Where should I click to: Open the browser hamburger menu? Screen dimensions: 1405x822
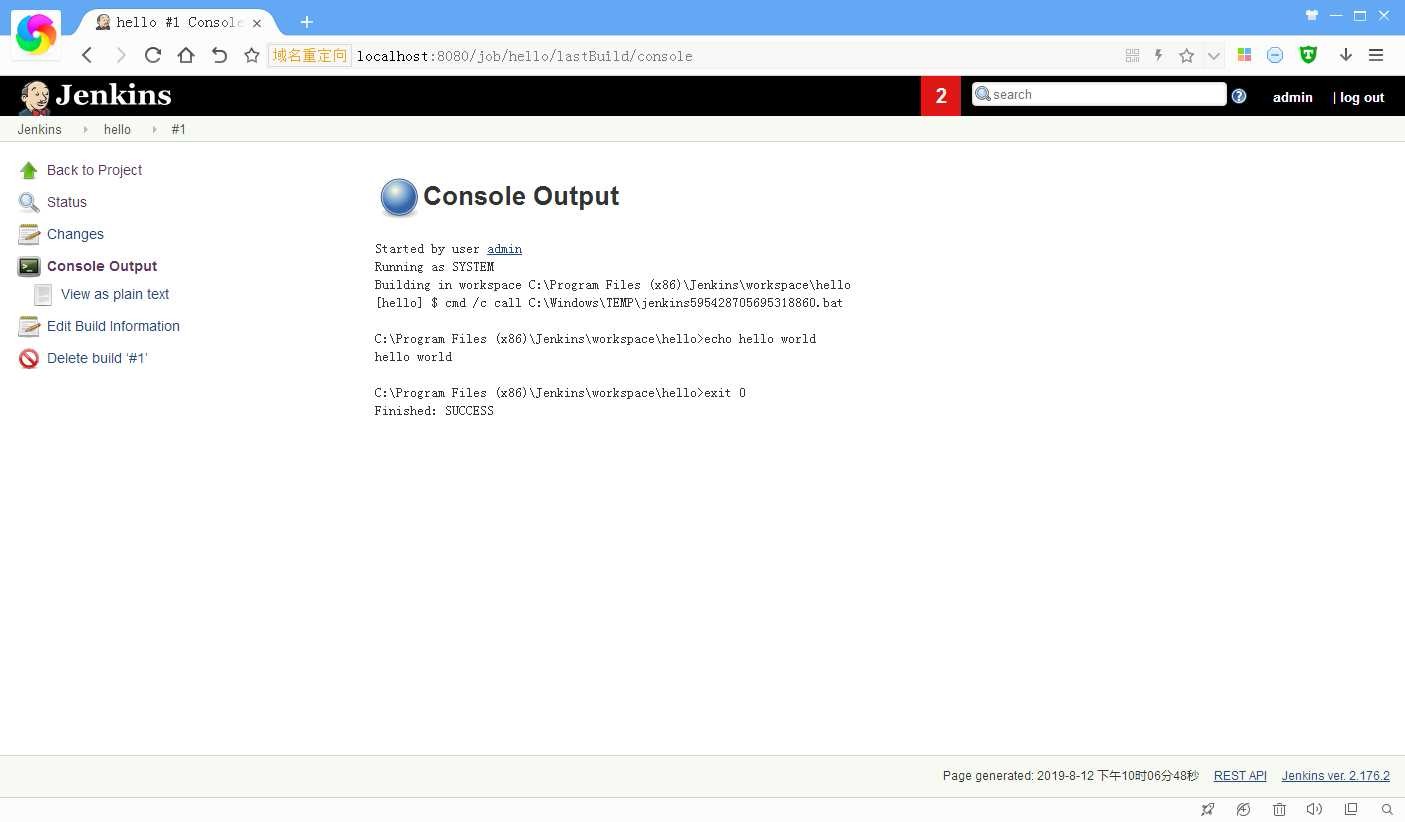point(1376,55)
